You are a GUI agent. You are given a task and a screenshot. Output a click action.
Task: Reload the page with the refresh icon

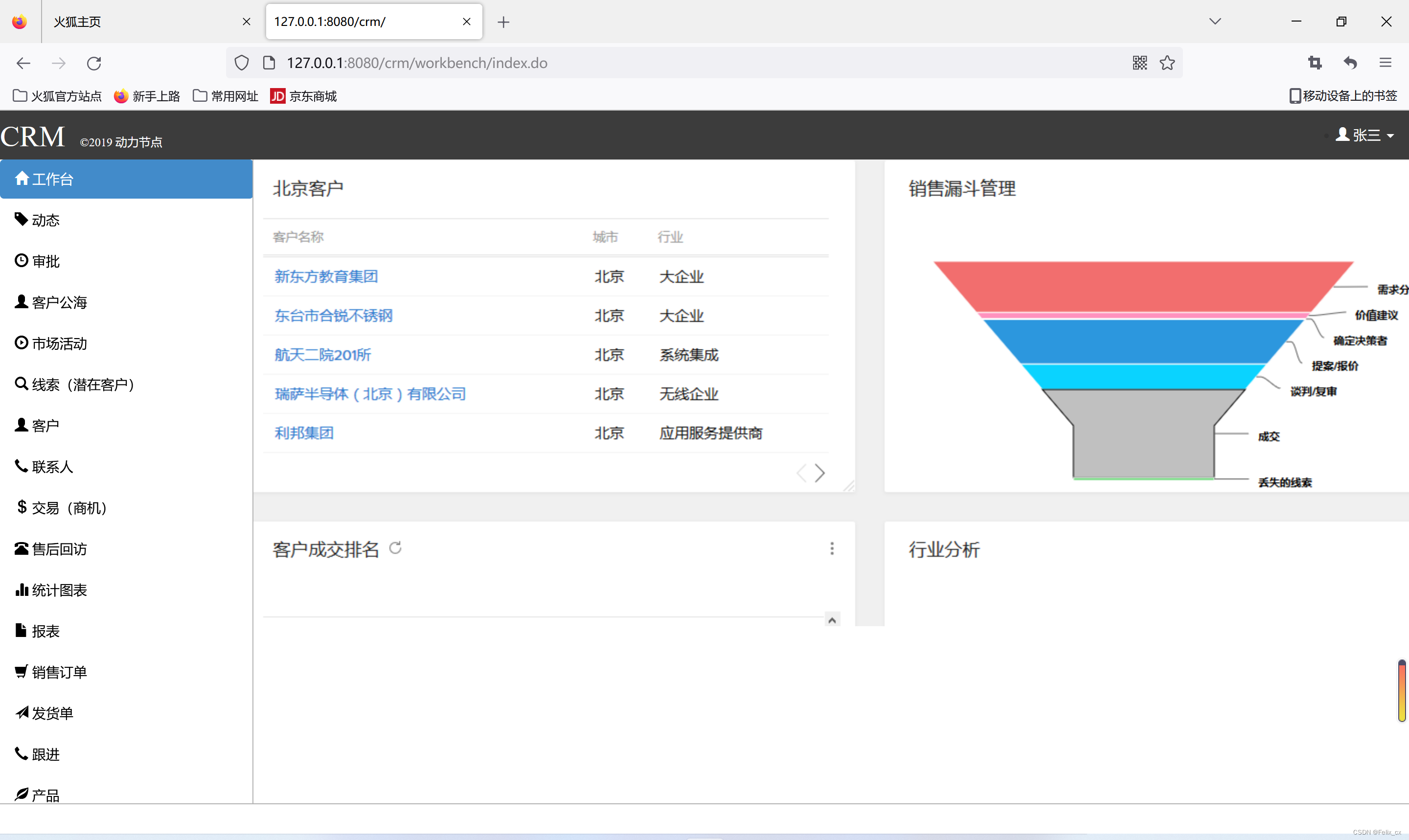point(94,63)
